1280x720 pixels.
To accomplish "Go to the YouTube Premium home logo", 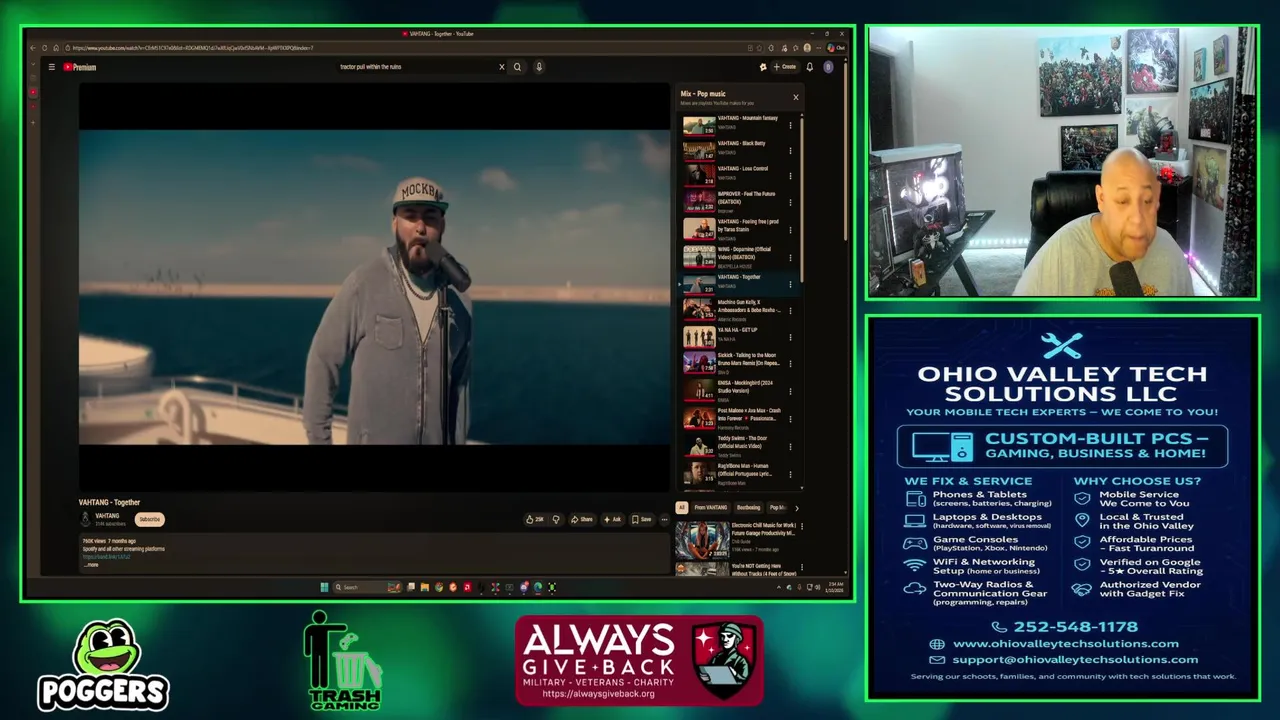I will 80,67.
